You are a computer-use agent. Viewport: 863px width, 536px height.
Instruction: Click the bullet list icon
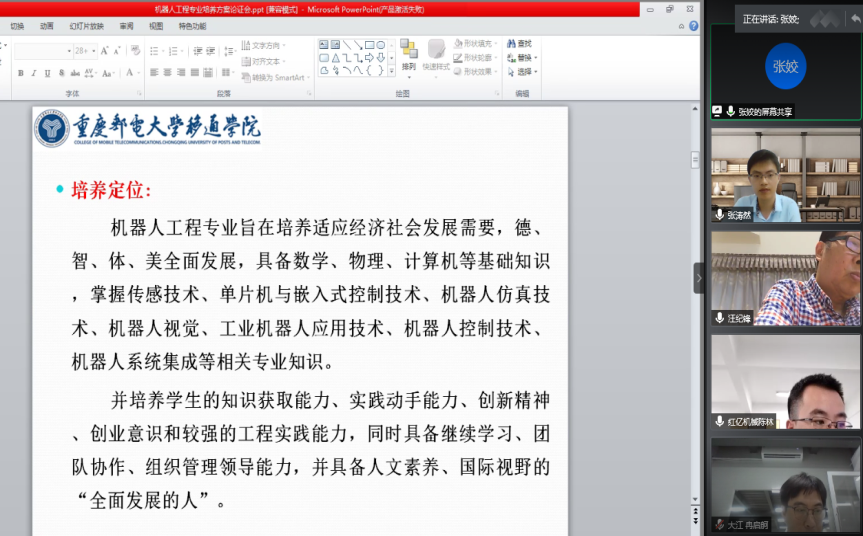tap(155, 50)
